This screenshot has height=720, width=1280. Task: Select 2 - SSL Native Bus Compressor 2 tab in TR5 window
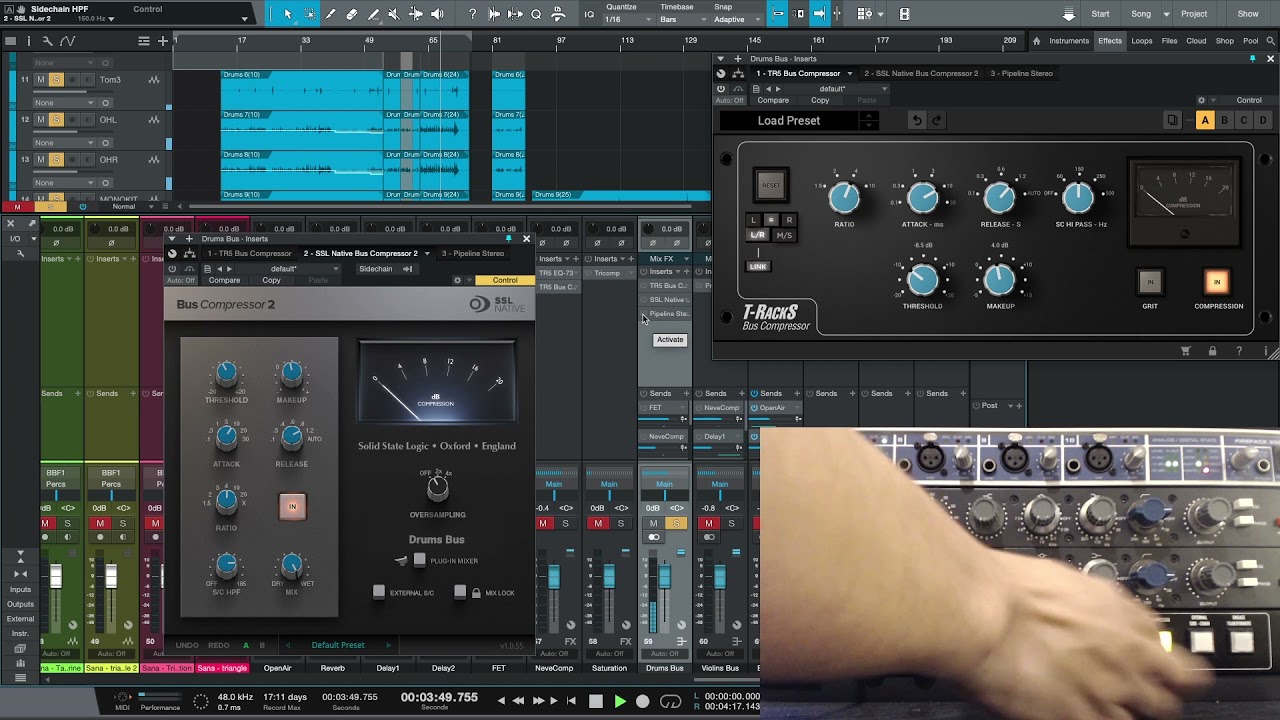(x=921, y=73)
